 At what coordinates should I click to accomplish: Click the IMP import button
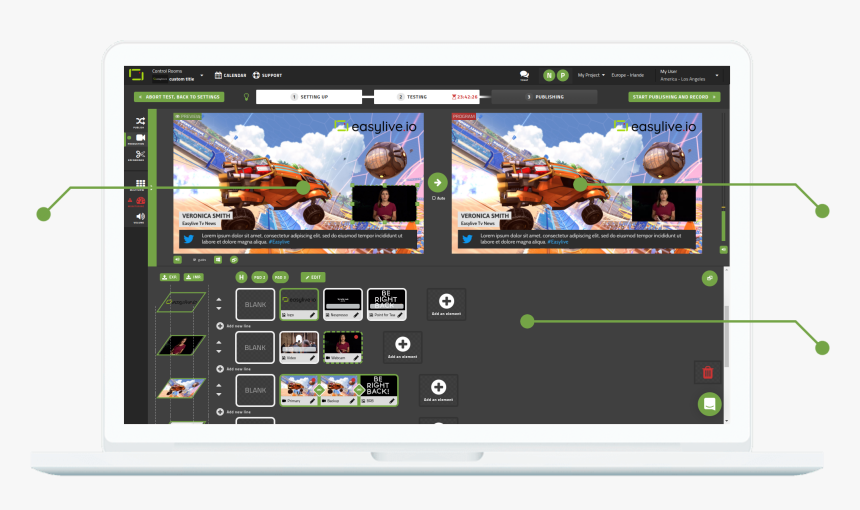194,277
